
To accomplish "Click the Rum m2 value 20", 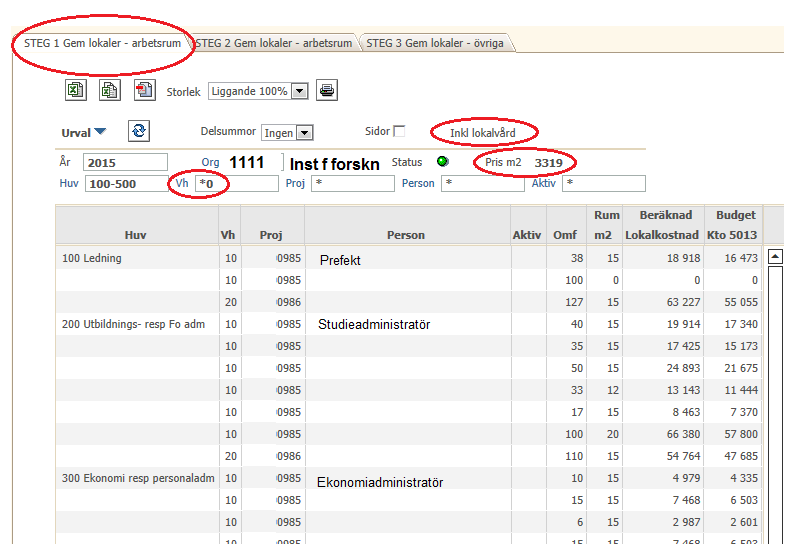I will click(613, 434).
